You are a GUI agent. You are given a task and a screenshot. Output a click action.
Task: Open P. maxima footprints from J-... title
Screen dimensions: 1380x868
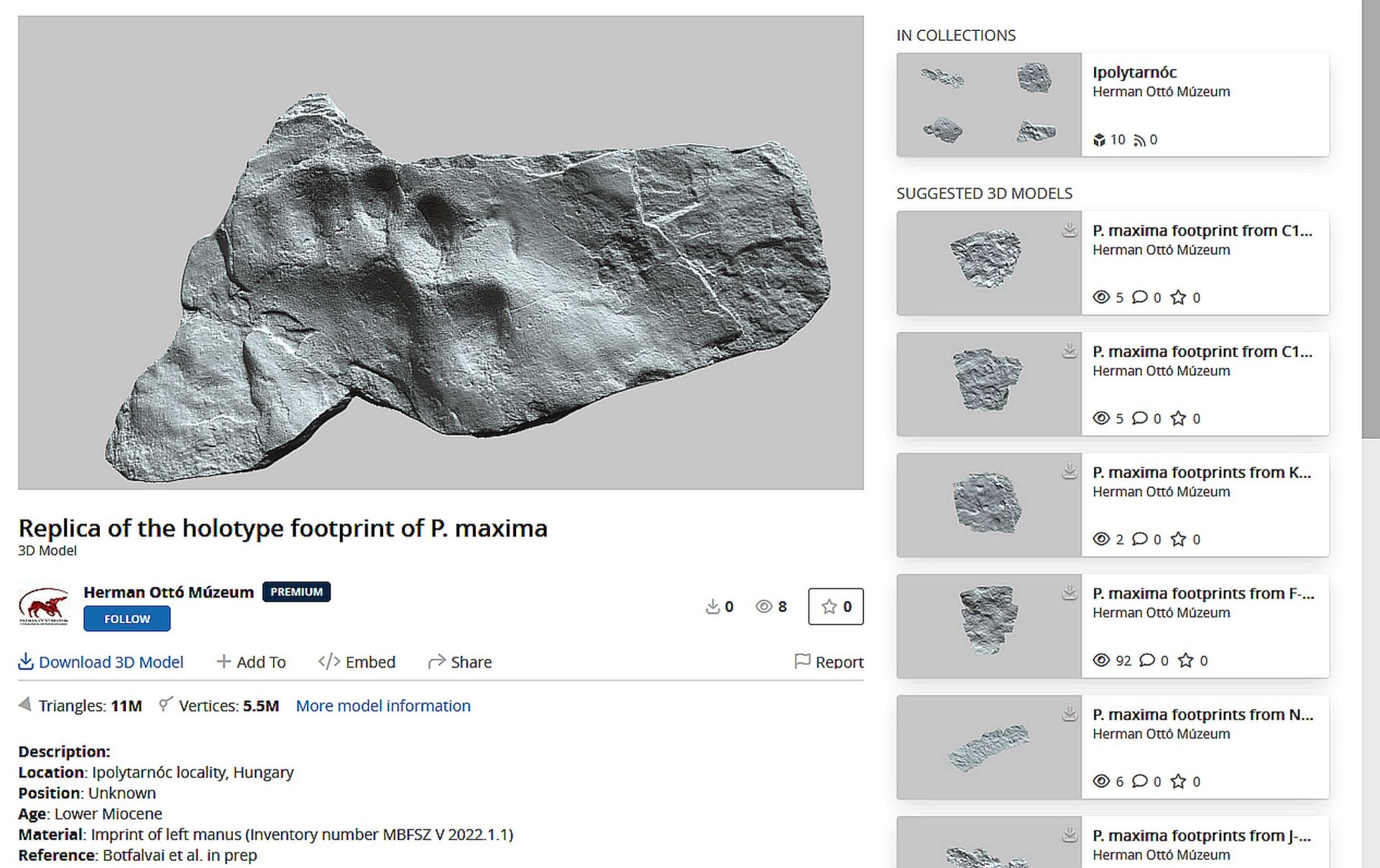click(1202, 836)
